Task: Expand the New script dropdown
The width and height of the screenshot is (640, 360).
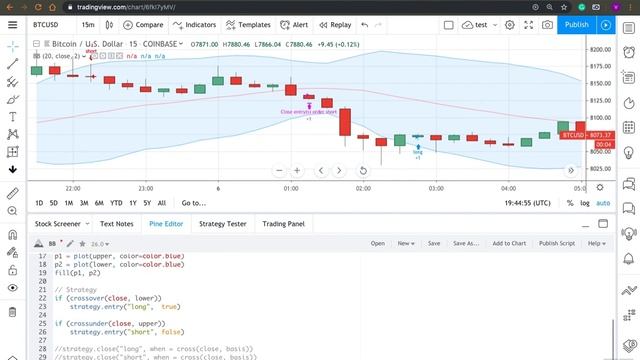Action: coord(406,243)
